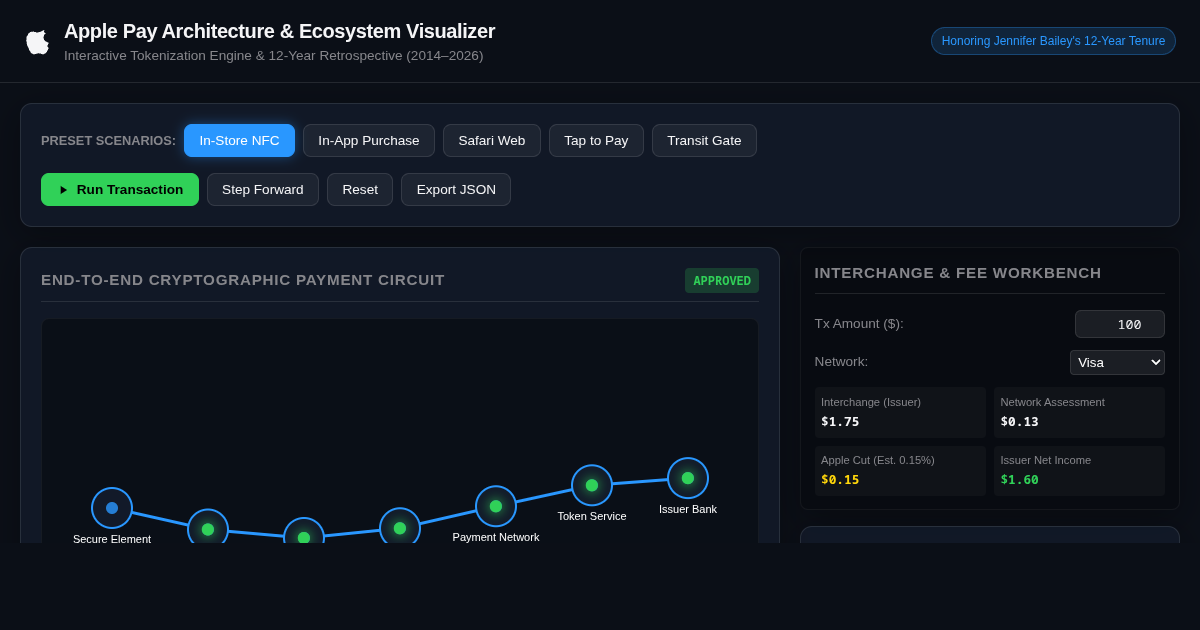Screen dimensions: 1200x630
Task: Click the Secure Element node
Action: (x=112, y=508)
